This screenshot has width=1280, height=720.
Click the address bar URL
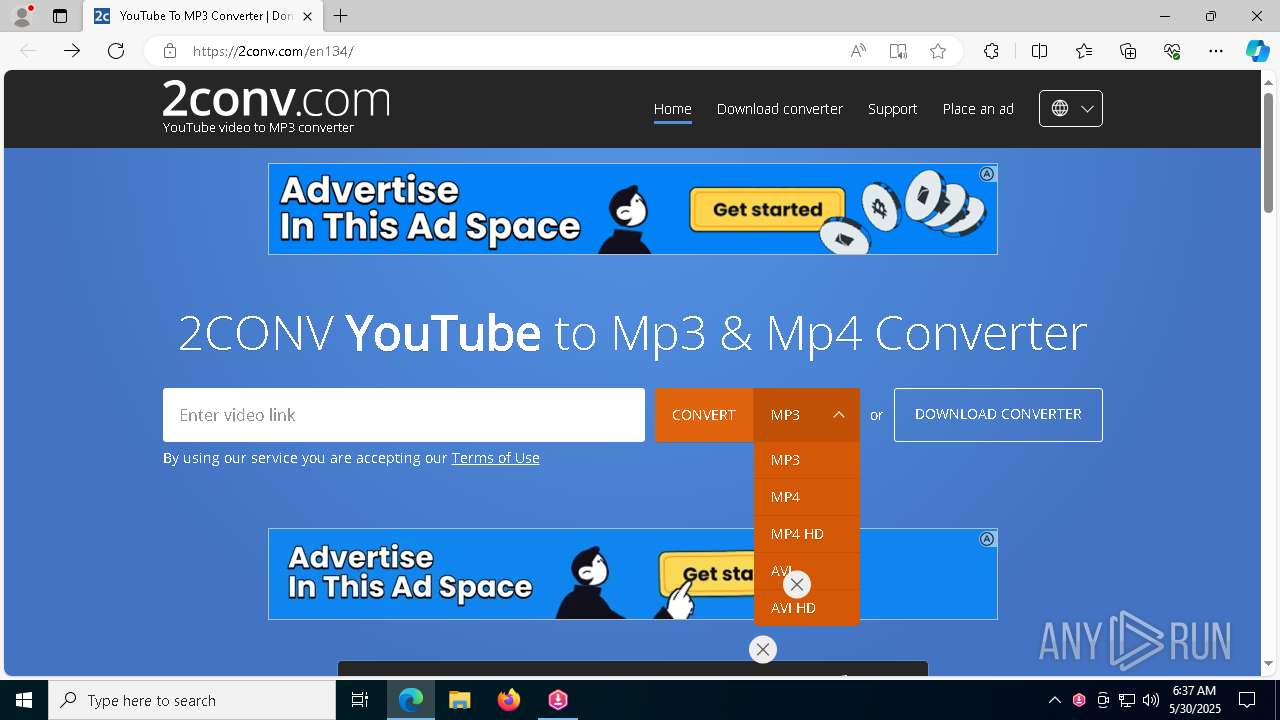[273, 51]
